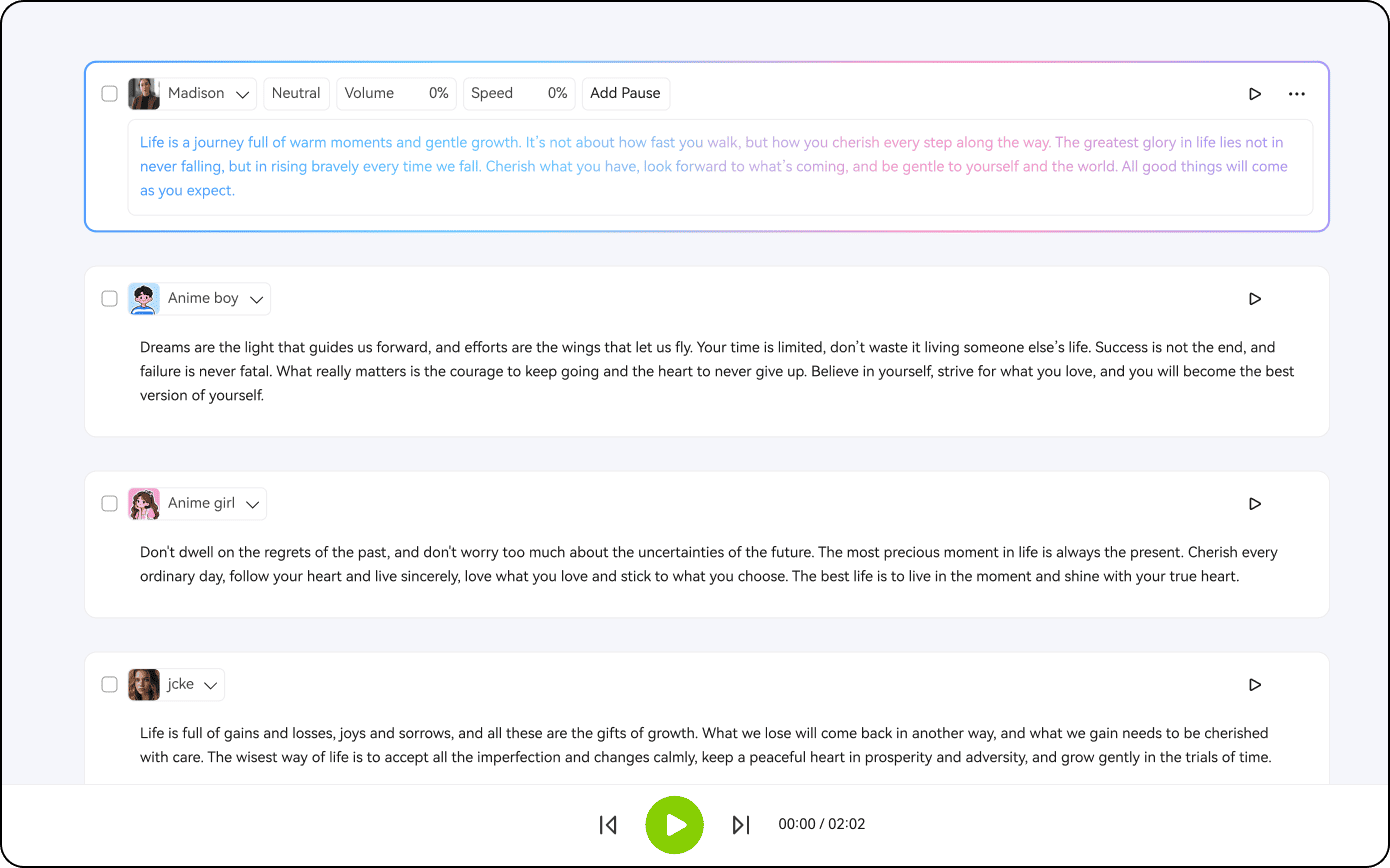
Task: Play the jcke paragraph
Action: [x=1255, y=684]
